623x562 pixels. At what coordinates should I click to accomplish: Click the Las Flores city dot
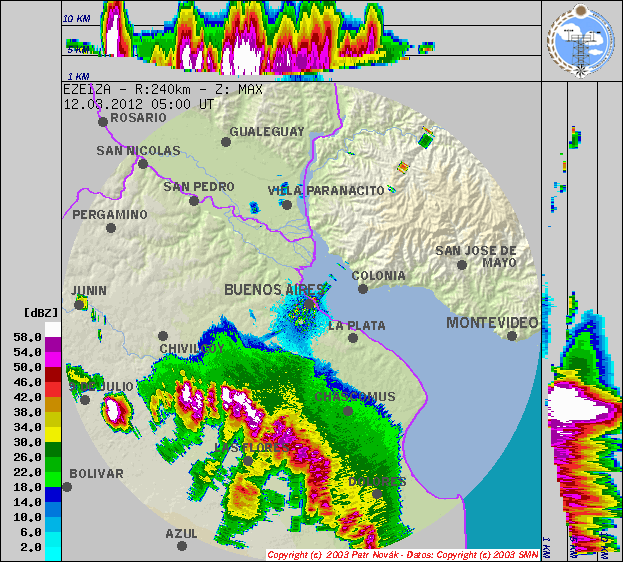click(x=248, y=461)
